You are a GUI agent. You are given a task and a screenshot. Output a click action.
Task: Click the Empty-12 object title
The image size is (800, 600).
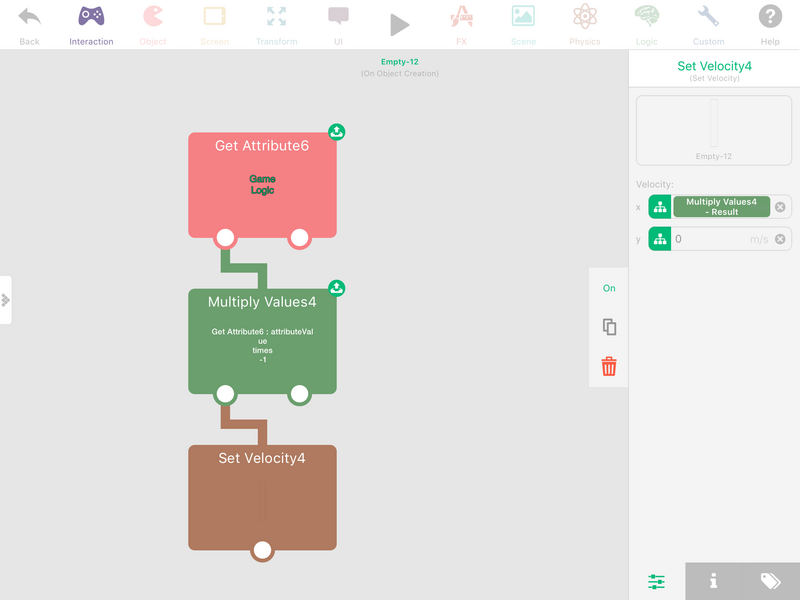coord(399,62)
